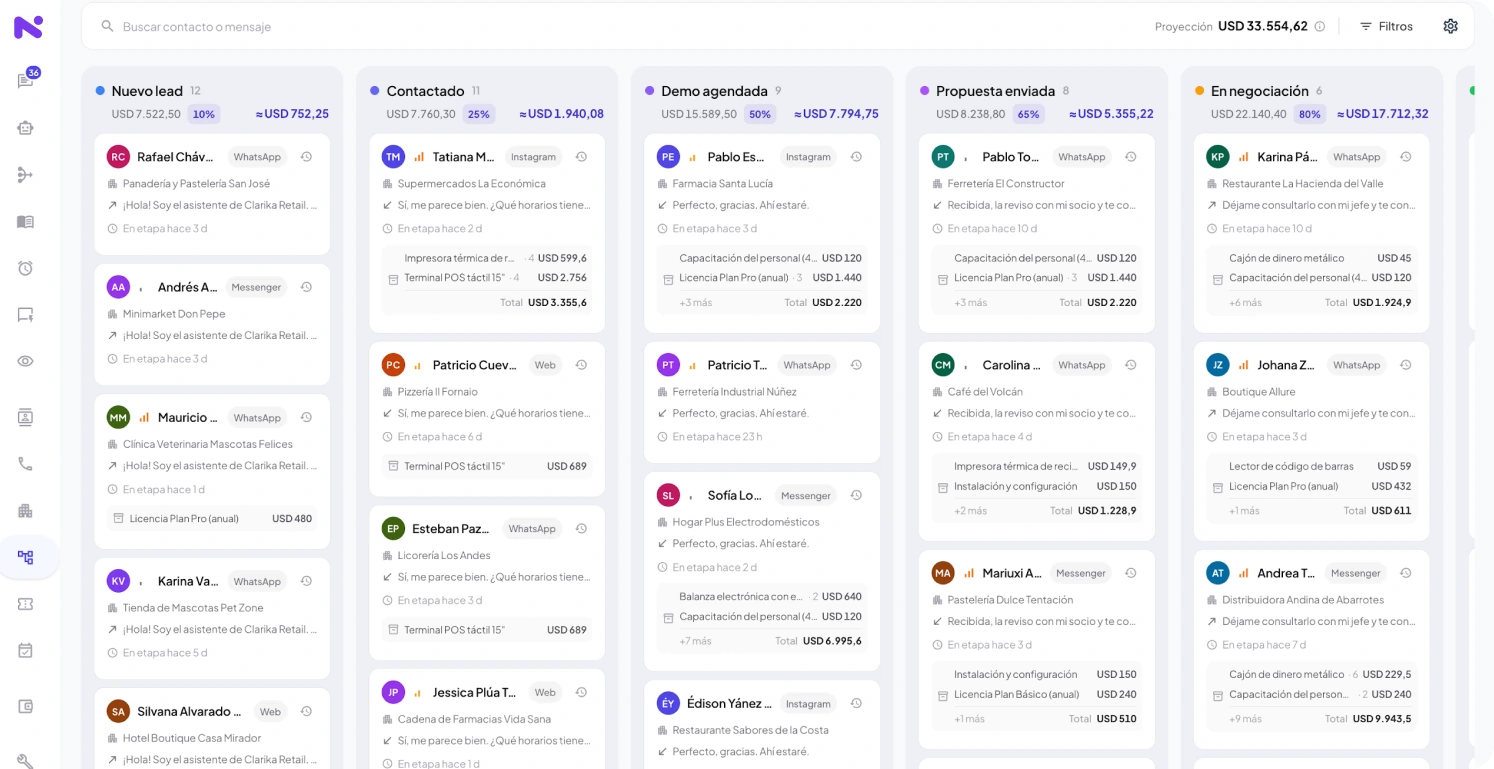1494x769 pixels.
Task: Open history icon on Tatiana M... card
Action: point(581,157)
